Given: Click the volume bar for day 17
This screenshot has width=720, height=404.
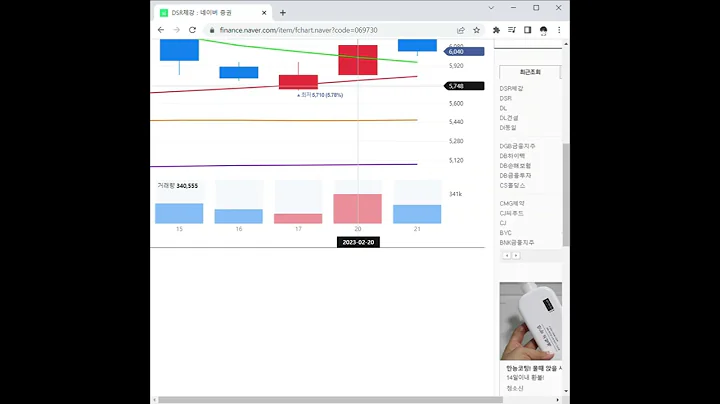Looking at the screenshot, I should point(298,219).
